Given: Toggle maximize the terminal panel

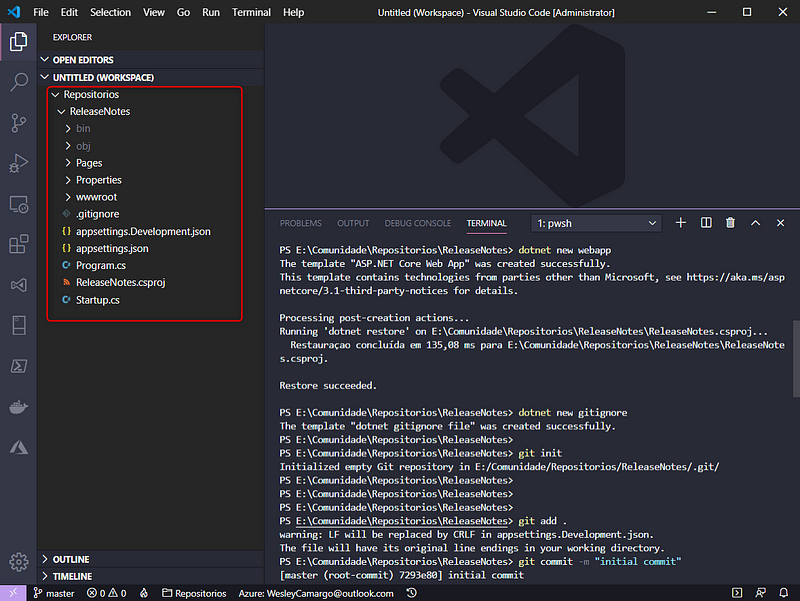Looking at the screenshot, I should coord(756,223).
